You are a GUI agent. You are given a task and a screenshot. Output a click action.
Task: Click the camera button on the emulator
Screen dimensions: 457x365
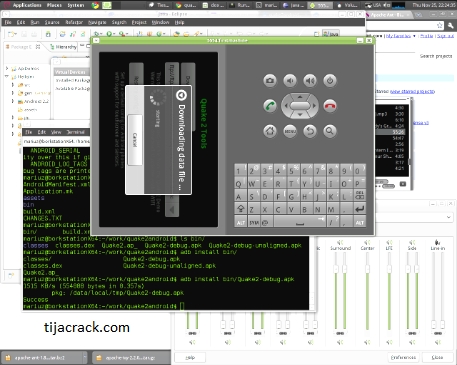tap(270, 81)
